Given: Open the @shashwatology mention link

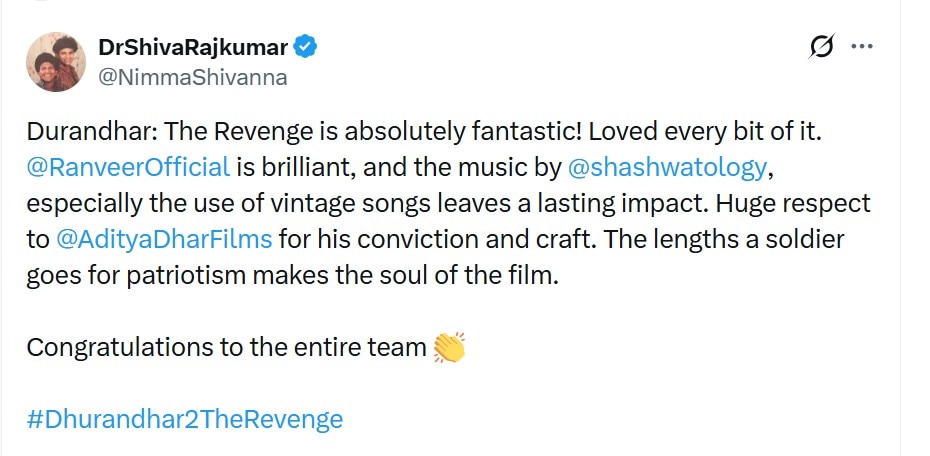Looking at the screenshot, I should [x=665, y=166].
